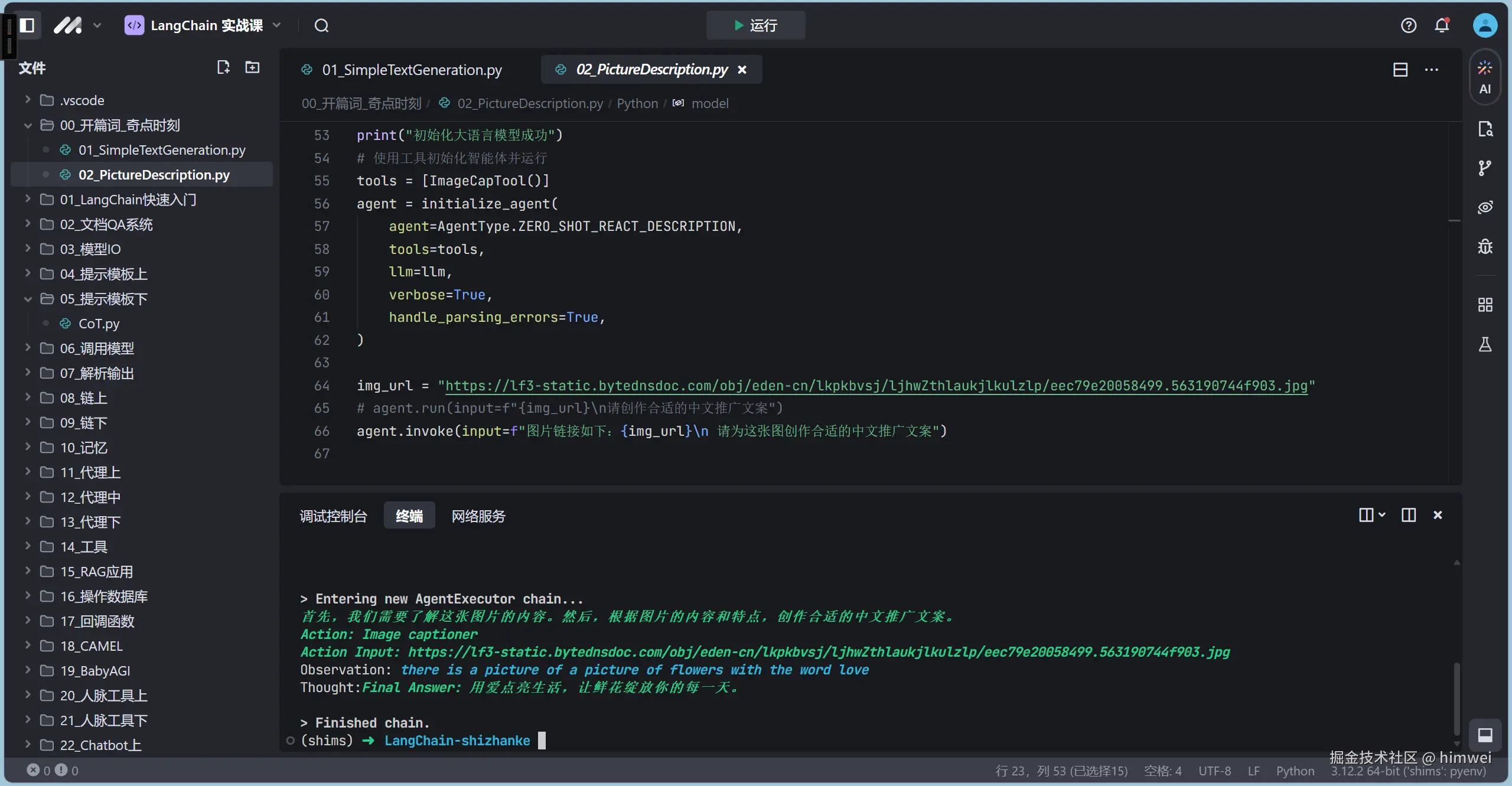The image size is (1512, 786).
Task: Open the flask testing icon in right sidebar
Action: point(1485,344)
